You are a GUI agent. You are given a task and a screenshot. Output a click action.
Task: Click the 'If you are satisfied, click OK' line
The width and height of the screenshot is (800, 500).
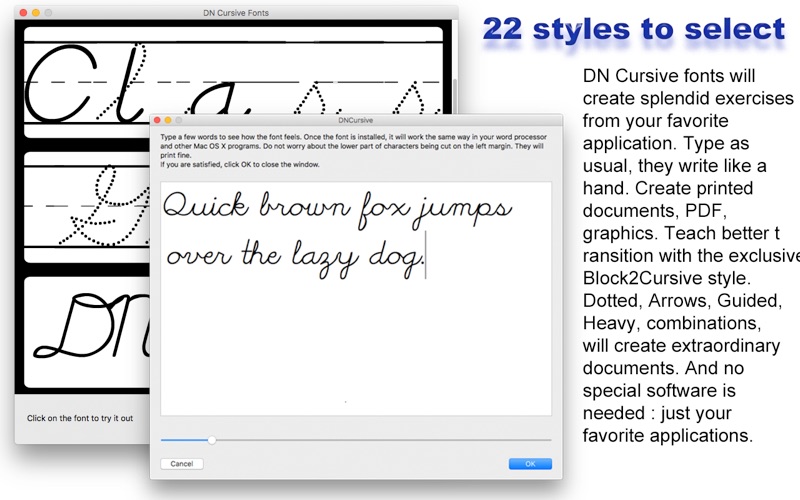pyautogui.click(x=240, y=164)
